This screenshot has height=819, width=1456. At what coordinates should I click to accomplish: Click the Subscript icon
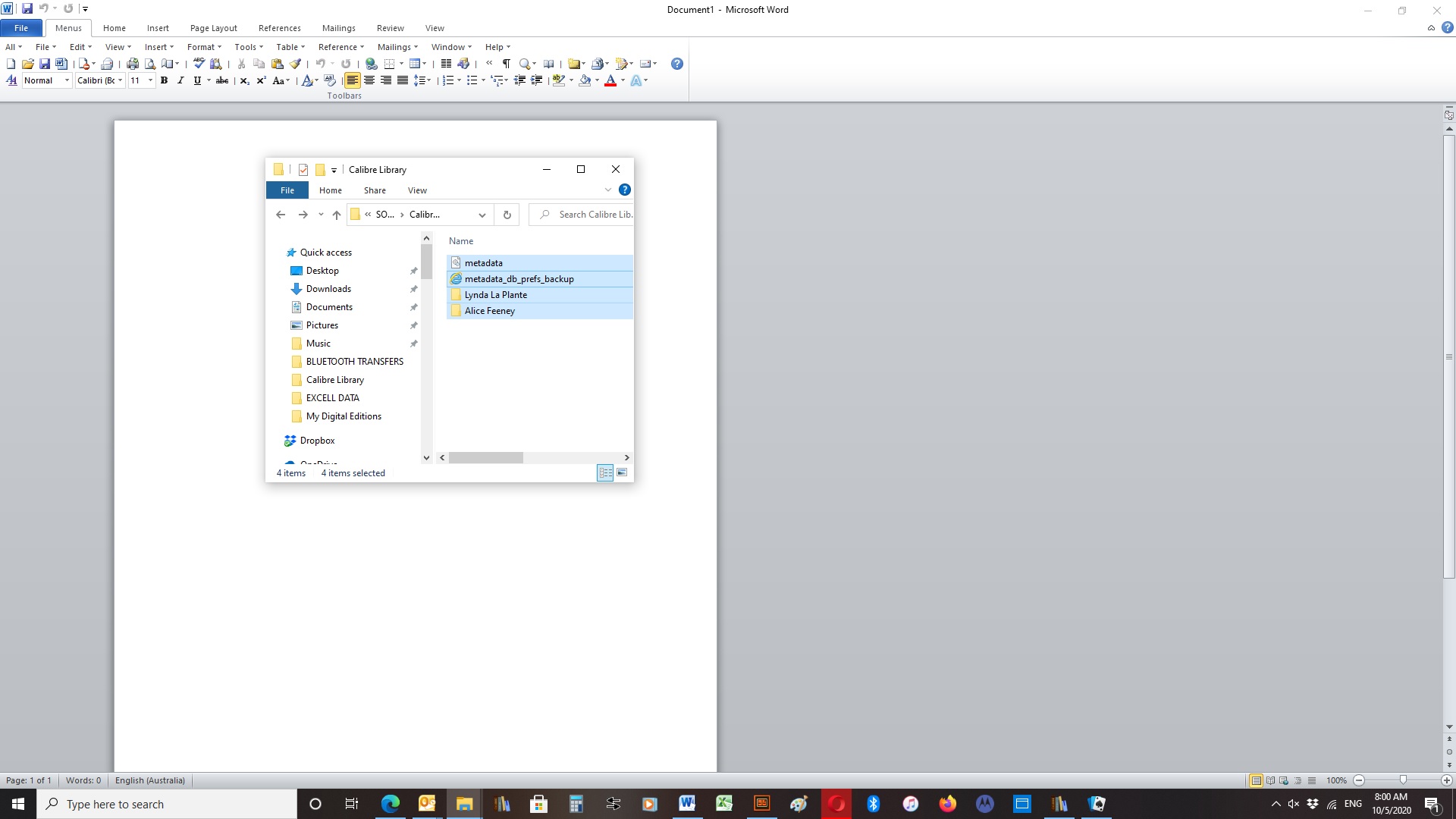click(244, 80)
